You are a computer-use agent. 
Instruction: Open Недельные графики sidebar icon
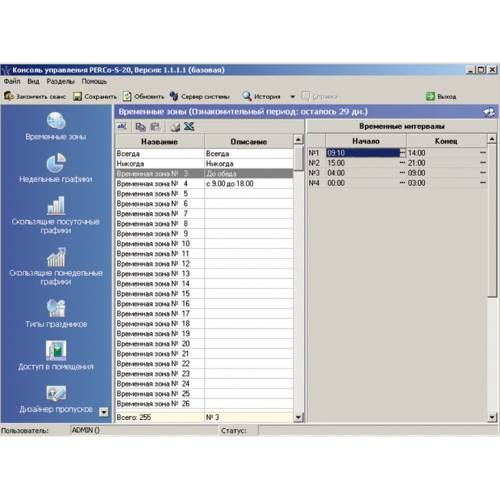[56, 168]
